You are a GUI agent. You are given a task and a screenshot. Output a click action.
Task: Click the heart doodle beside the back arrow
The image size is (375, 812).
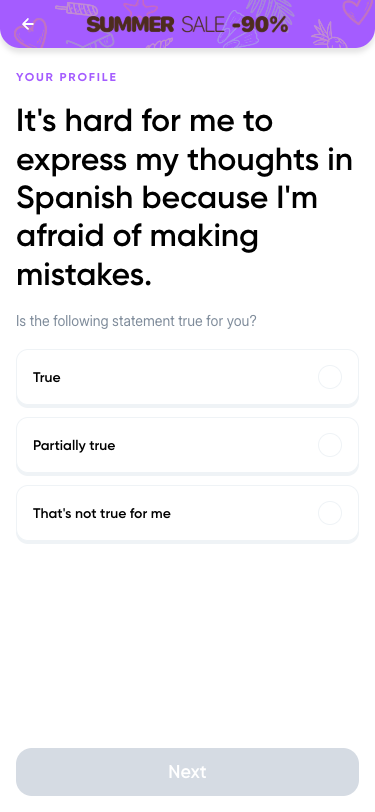[x=30, y=32]
